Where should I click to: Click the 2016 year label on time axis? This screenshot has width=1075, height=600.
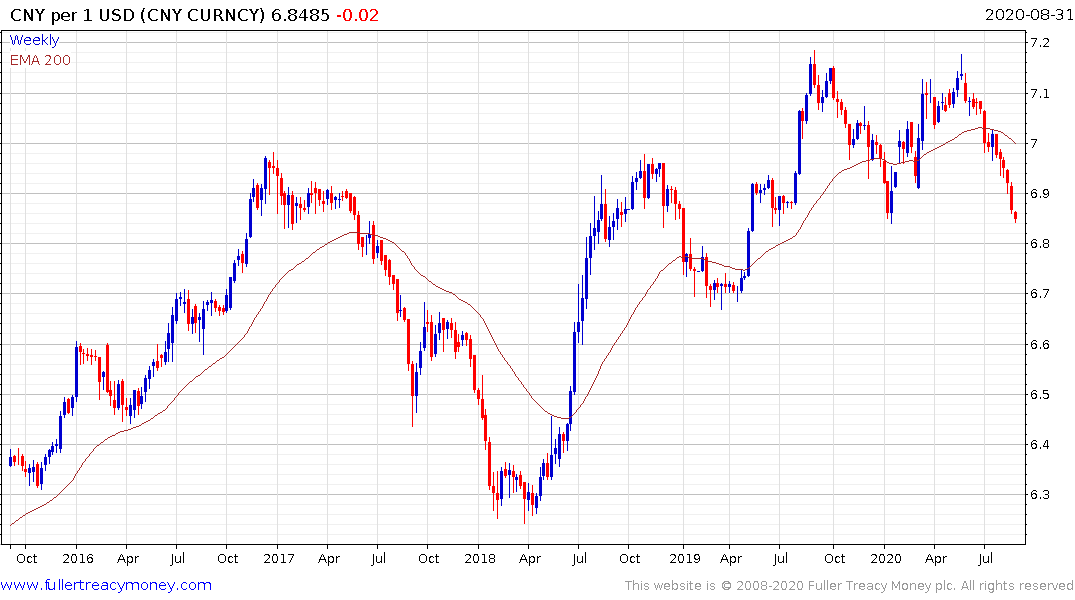coord(77,558)
